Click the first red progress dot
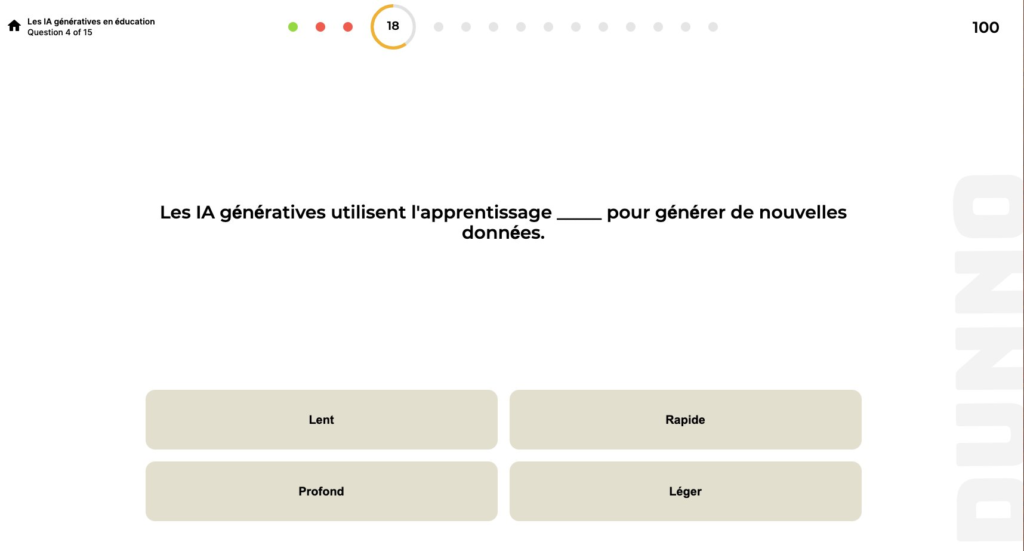This screenshot has height=551, width=1024. 320,27
